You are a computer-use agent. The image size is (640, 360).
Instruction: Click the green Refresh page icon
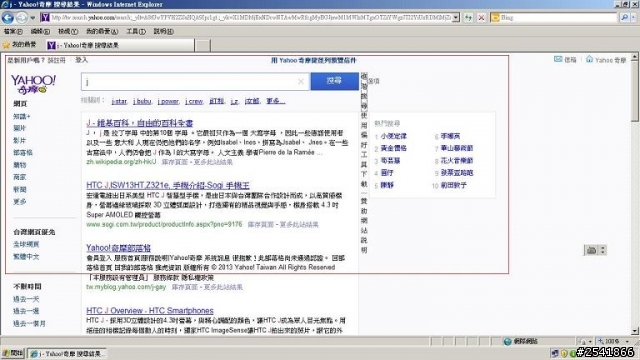pos(469,18)
